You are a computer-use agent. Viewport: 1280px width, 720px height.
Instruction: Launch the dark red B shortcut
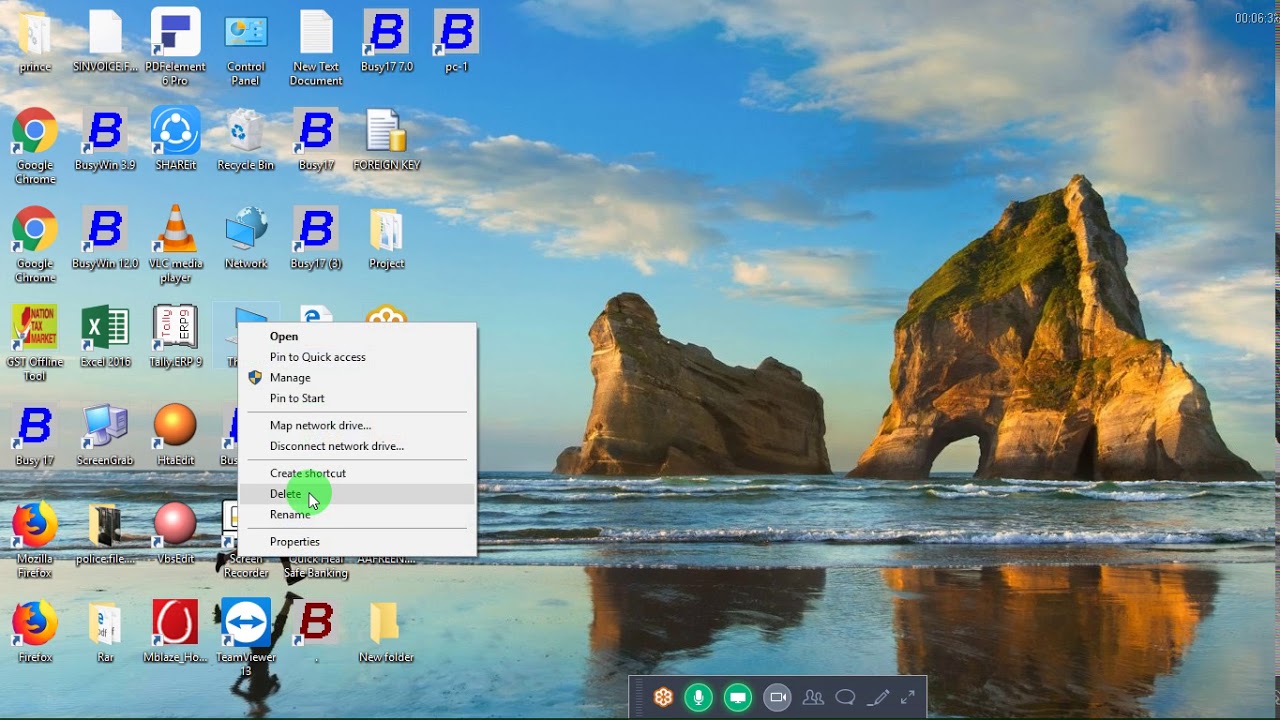point(316,632)
